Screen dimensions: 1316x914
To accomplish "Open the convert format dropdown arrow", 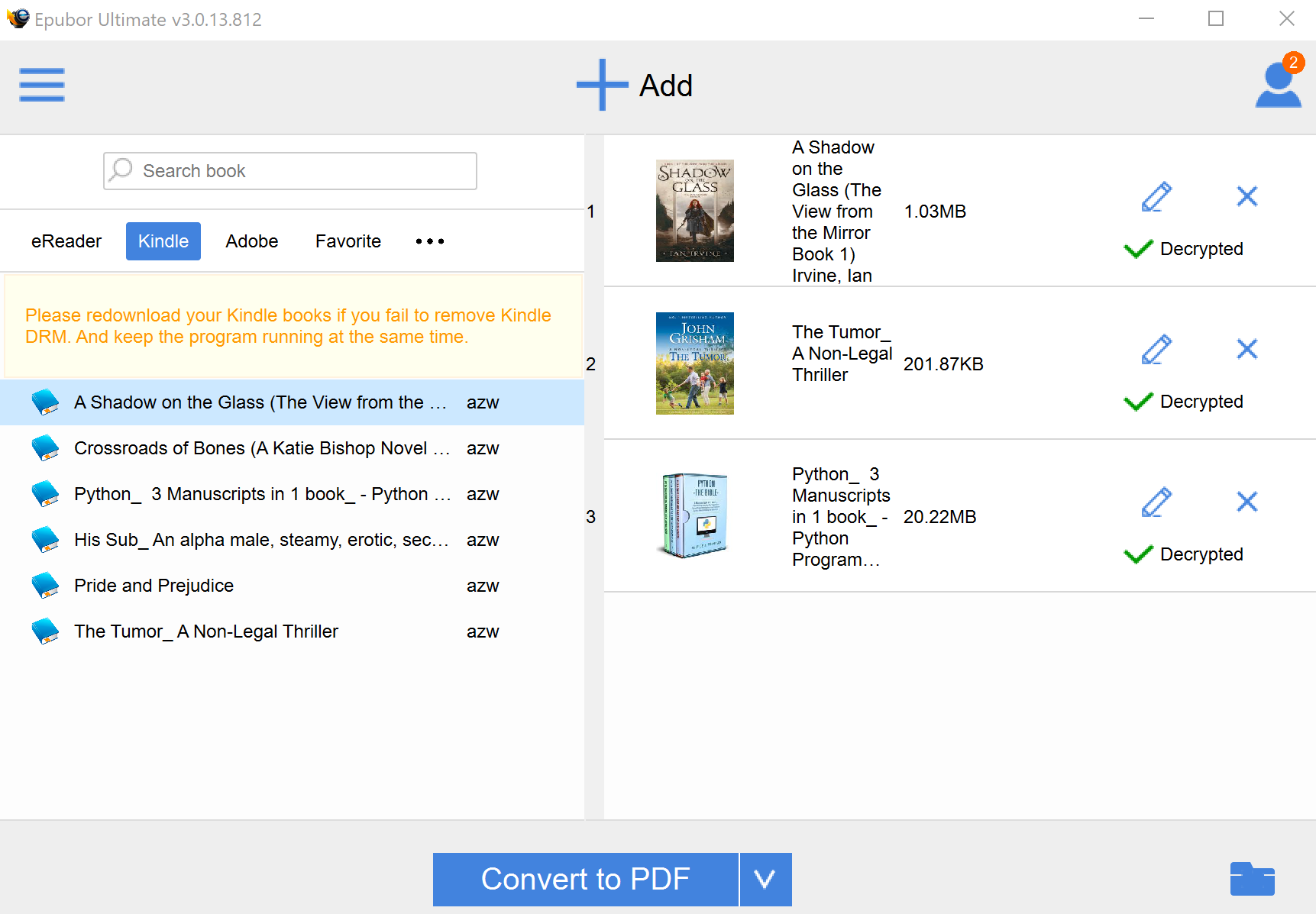I will [765, 879].
